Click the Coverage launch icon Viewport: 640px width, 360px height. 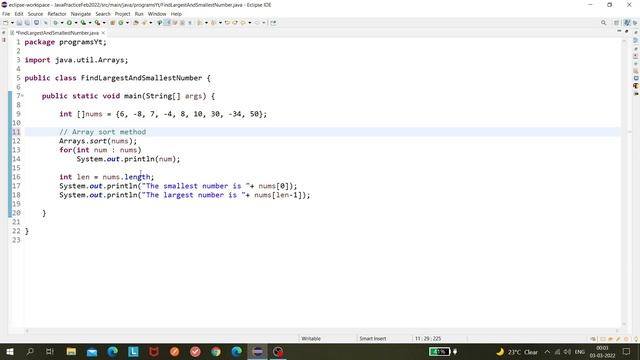click(x=83, y=23)
